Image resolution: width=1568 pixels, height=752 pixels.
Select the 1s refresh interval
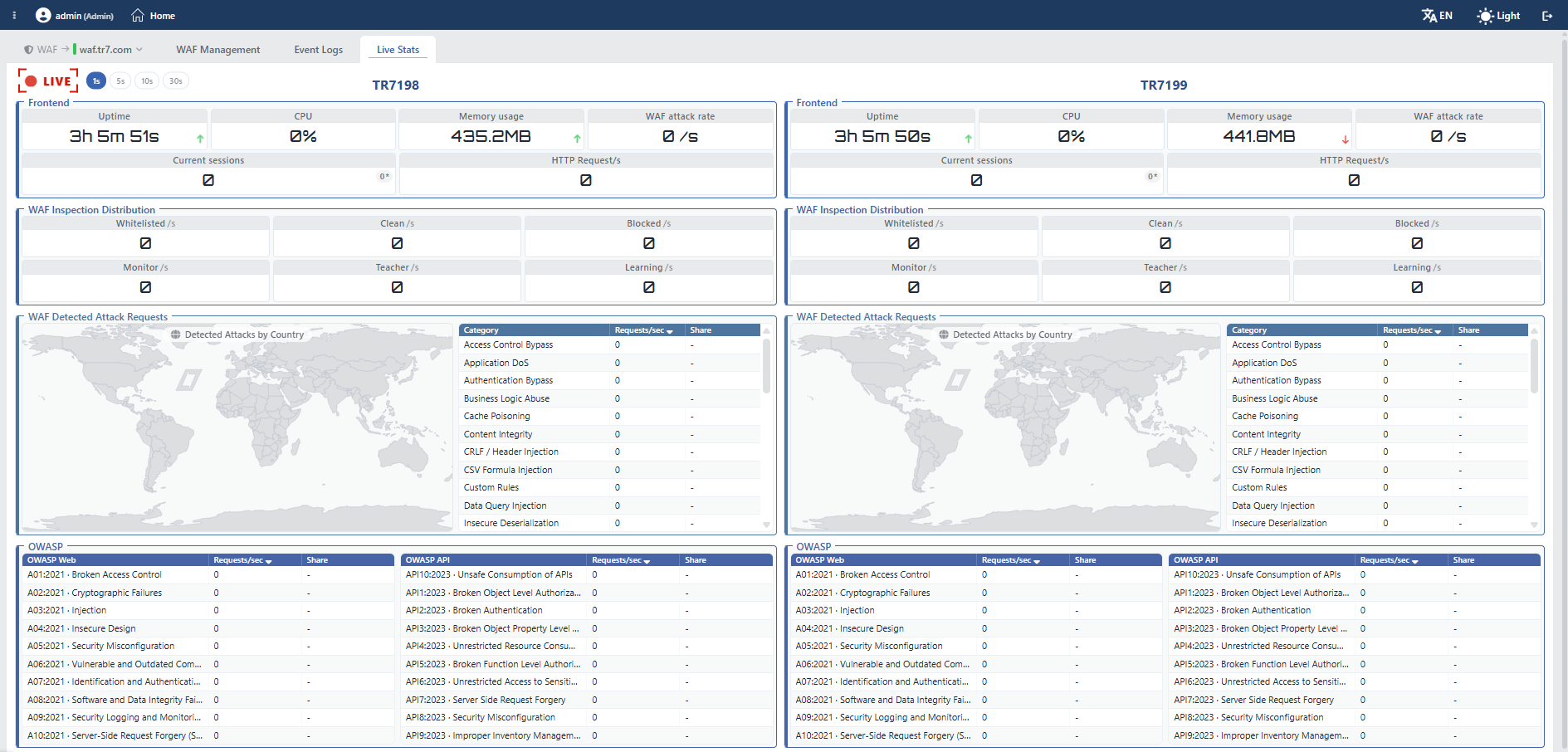tap(96, 81)
